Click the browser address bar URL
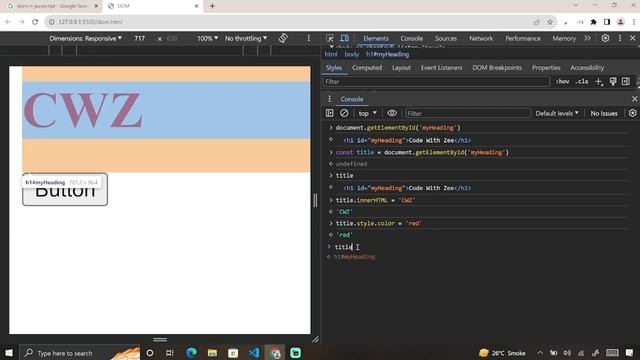The image size is (640, 360). pyautogui.click(x=90, y=22)
